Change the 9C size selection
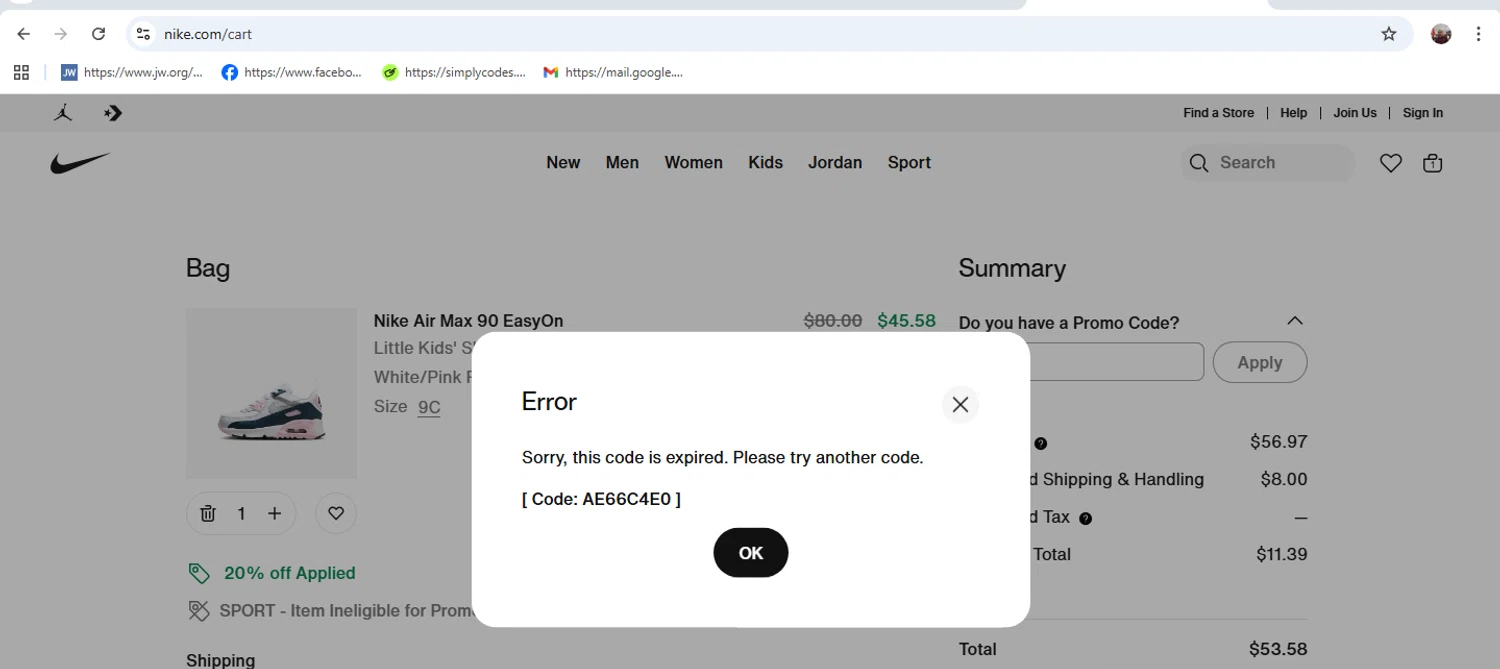The width and height of the screenshot is (1500, 669). 429,407
